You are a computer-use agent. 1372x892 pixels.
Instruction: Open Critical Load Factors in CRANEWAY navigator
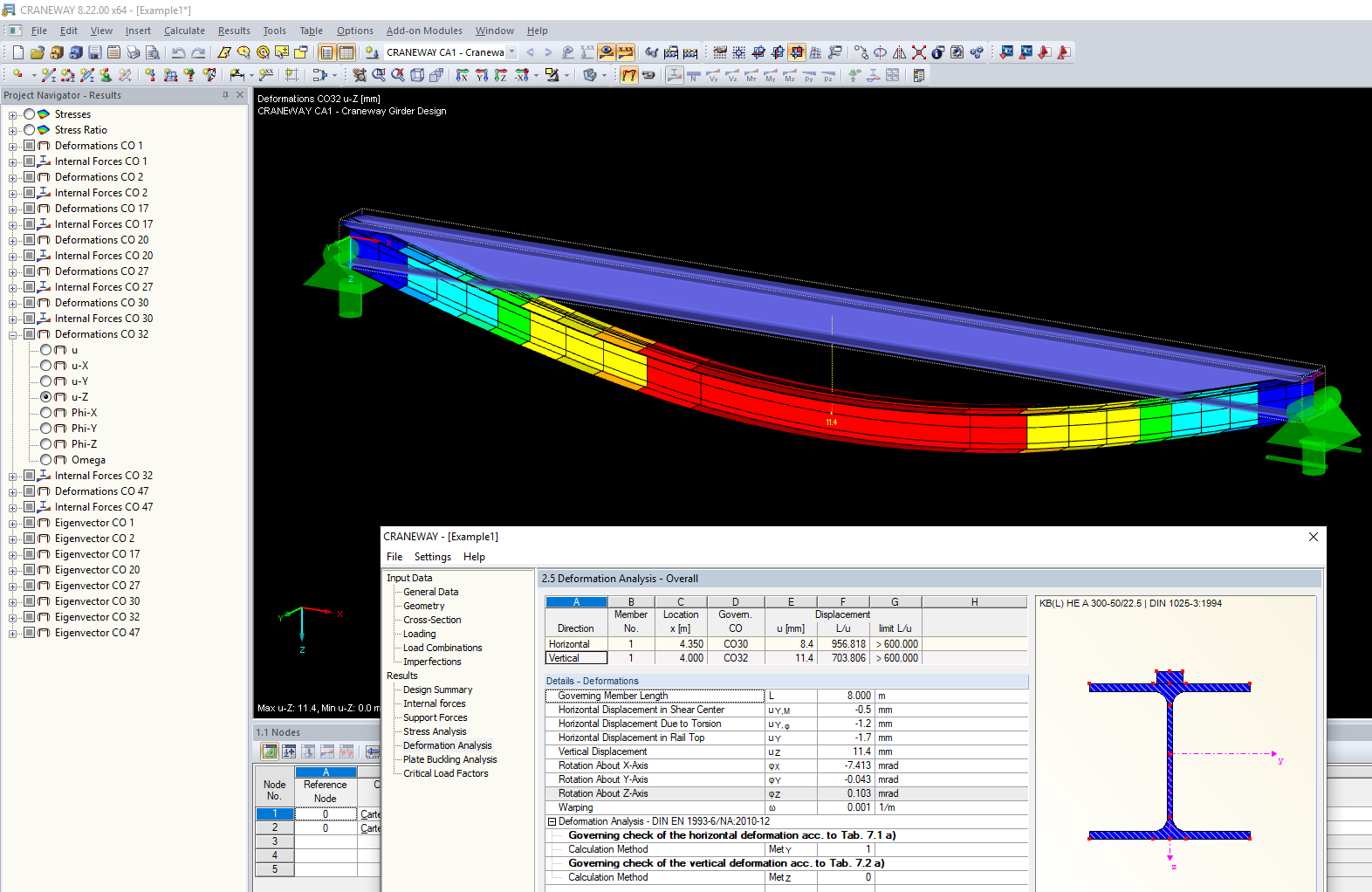click(445, 773)
